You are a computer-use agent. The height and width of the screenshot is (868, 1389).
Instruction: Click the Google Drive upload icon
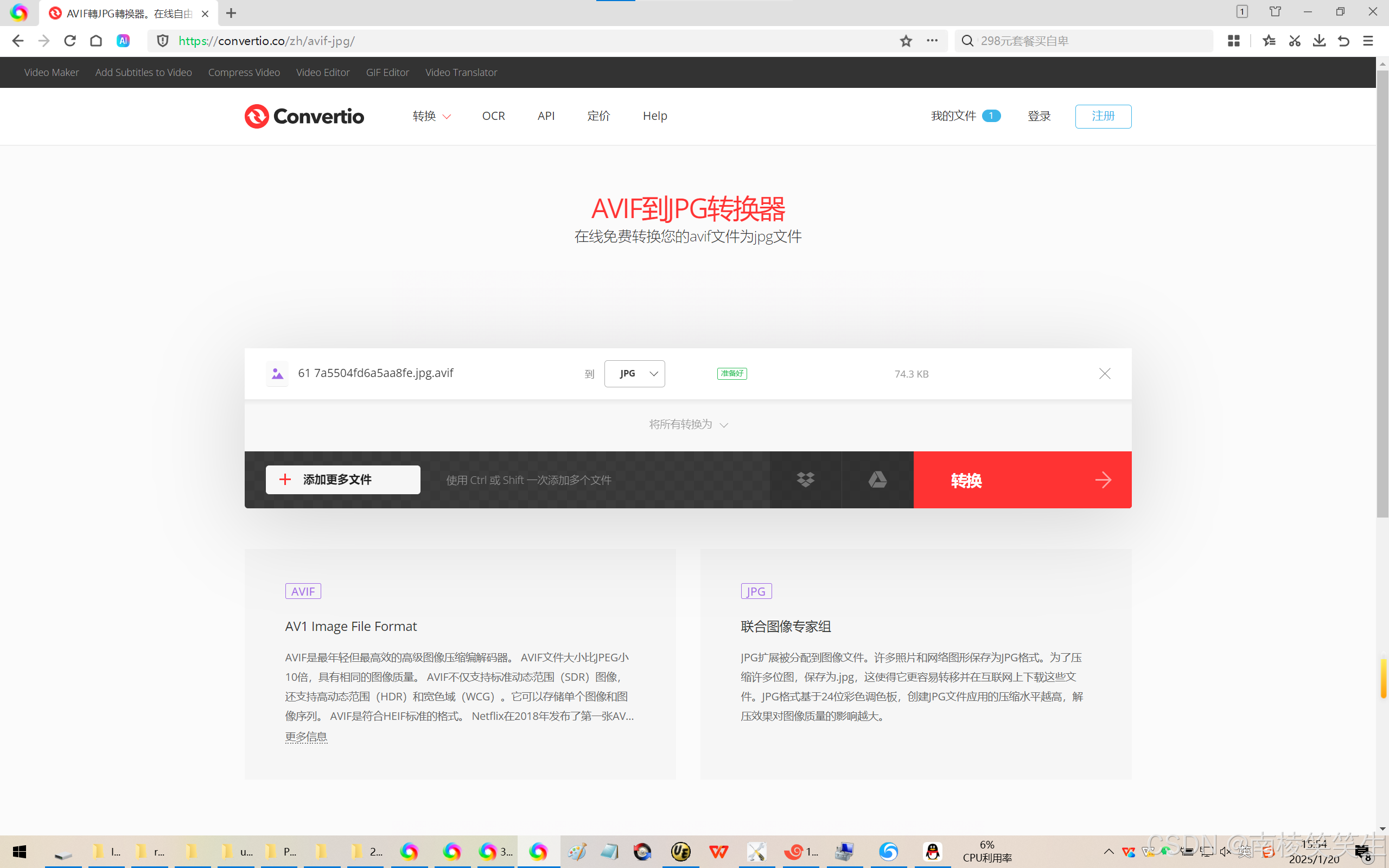877,480
